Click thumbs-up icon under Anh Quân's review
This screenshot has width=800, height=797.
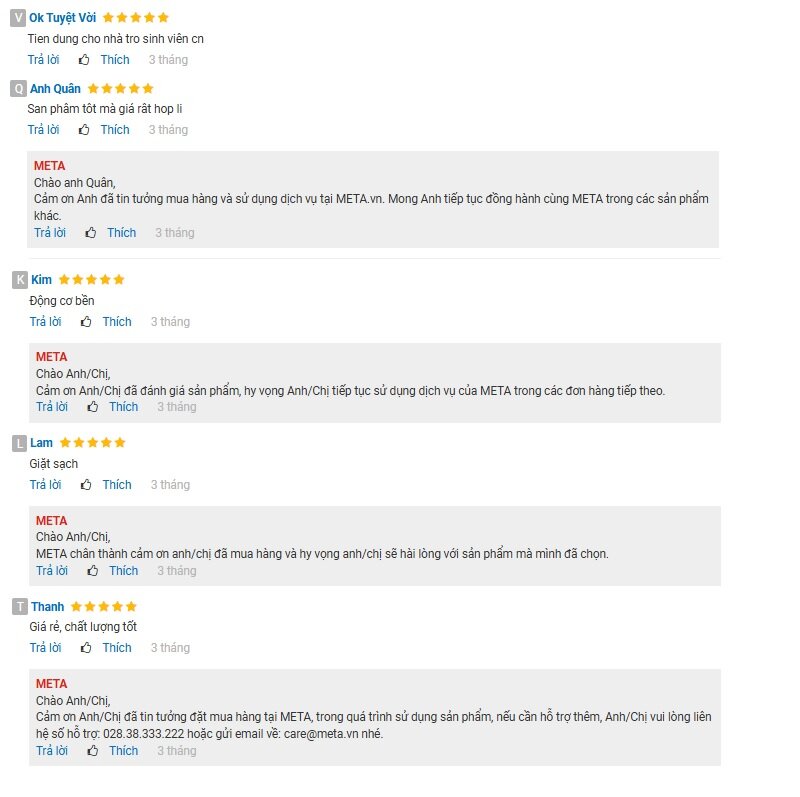pos(84,130)
